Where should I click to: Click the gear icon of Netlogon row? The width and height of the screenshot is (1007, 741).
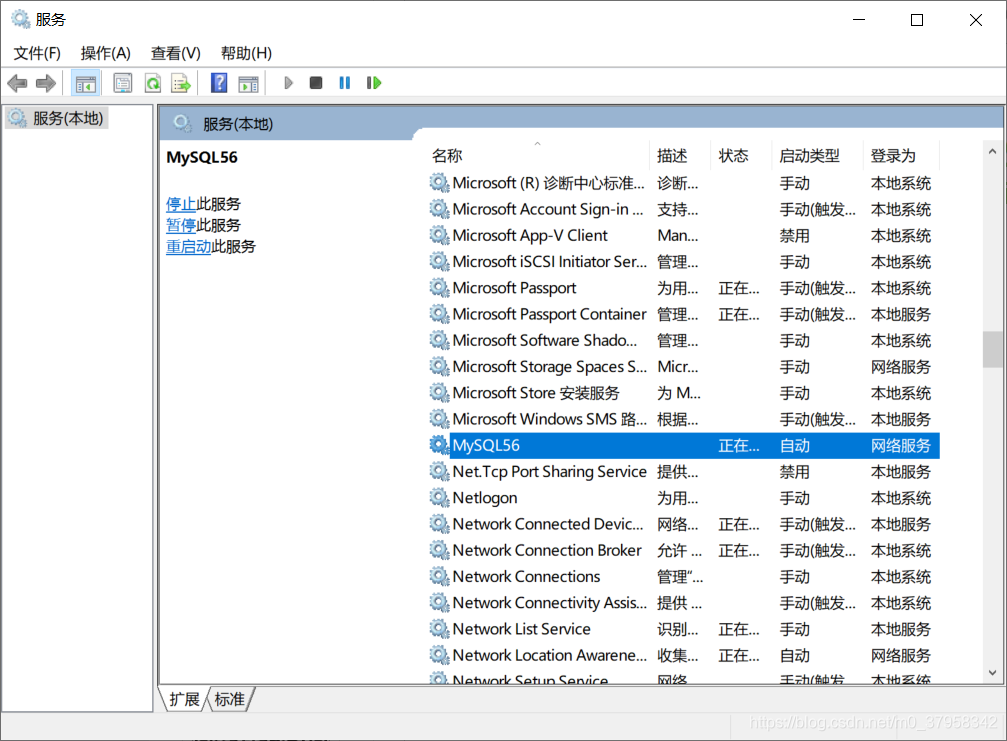tap(439, 498)
